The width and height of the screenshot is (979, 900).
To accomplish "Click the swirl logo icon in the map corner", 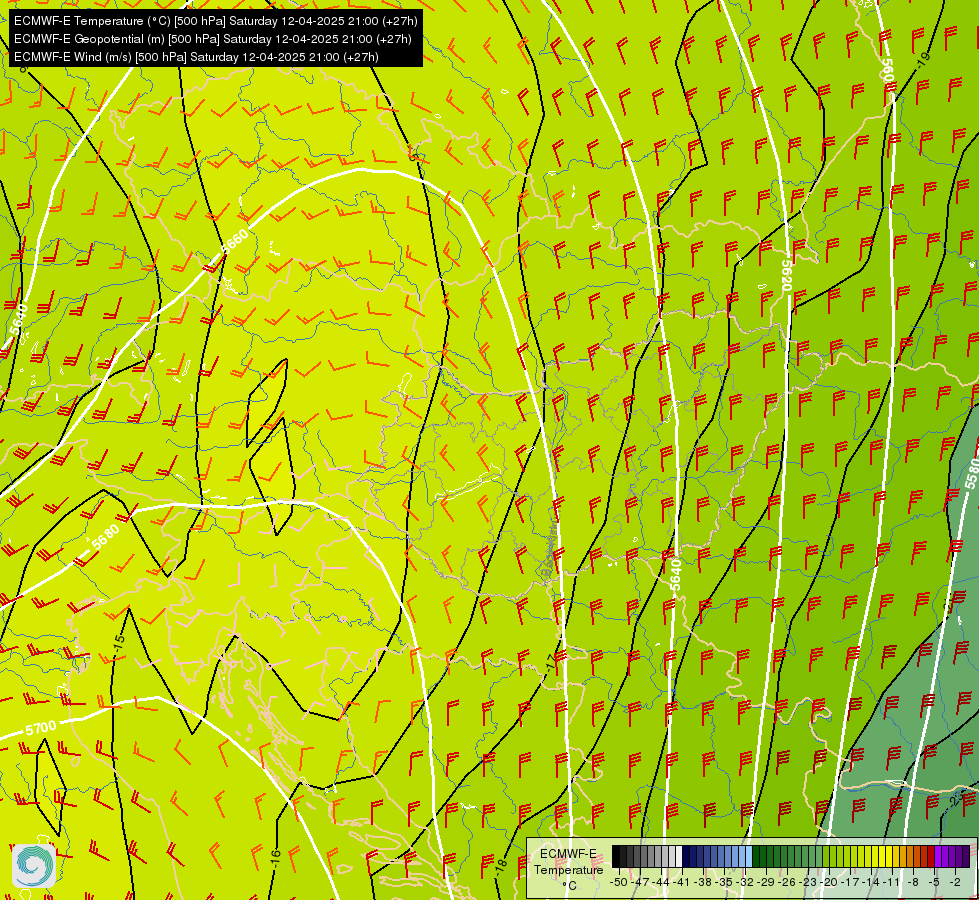I will click(x=34, y=865).
